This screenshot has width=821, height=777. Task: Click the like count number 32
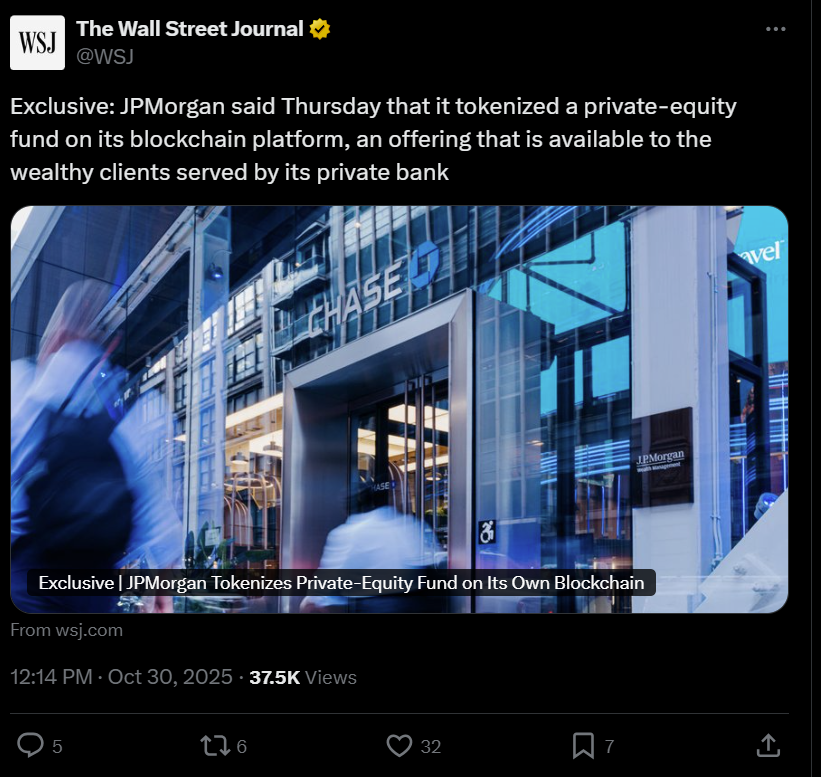click(431, 745)
